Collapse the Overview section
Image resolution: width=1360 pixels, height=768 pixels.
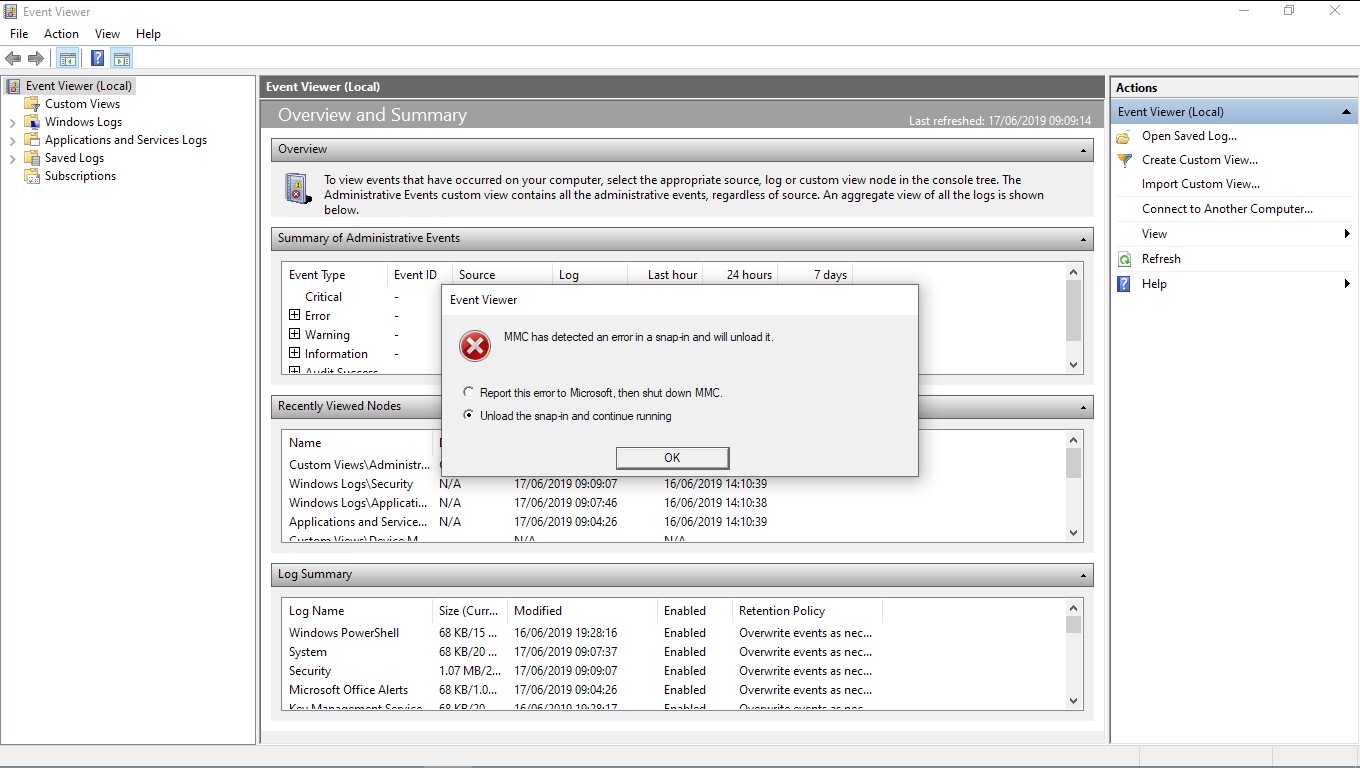(x=1083, y=150)
